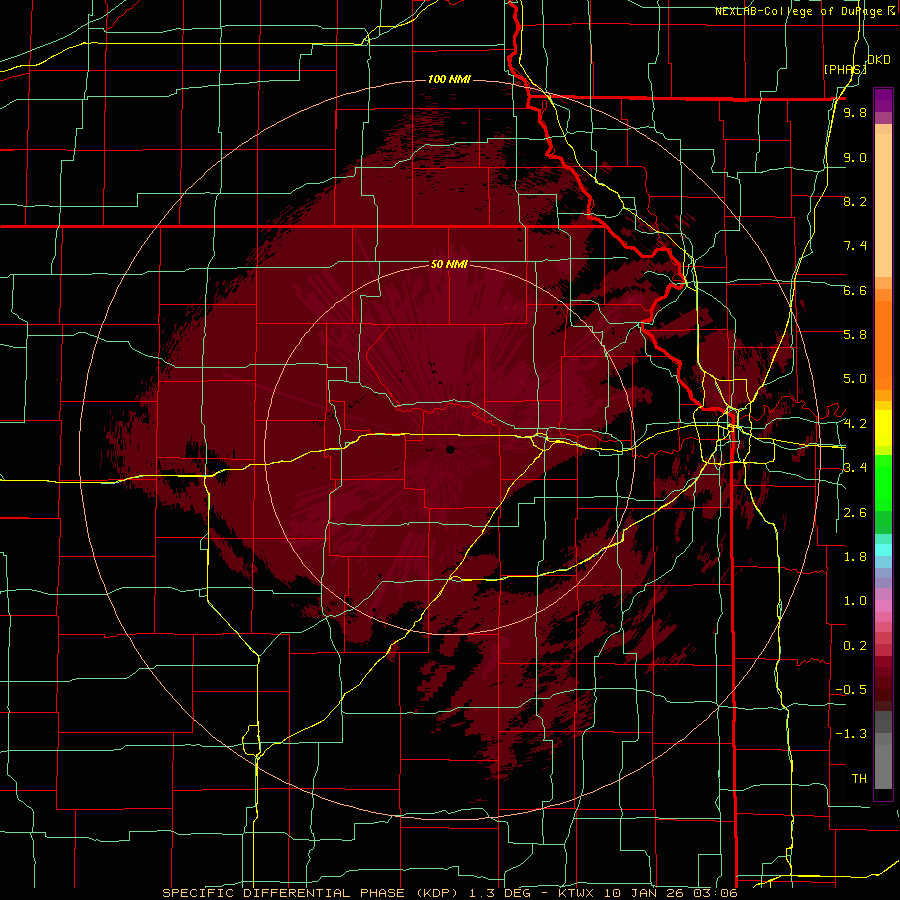Viewport: 900px width, 900px height.
Task: Click the 5.8 value on the legend
Action: point(855,335)
